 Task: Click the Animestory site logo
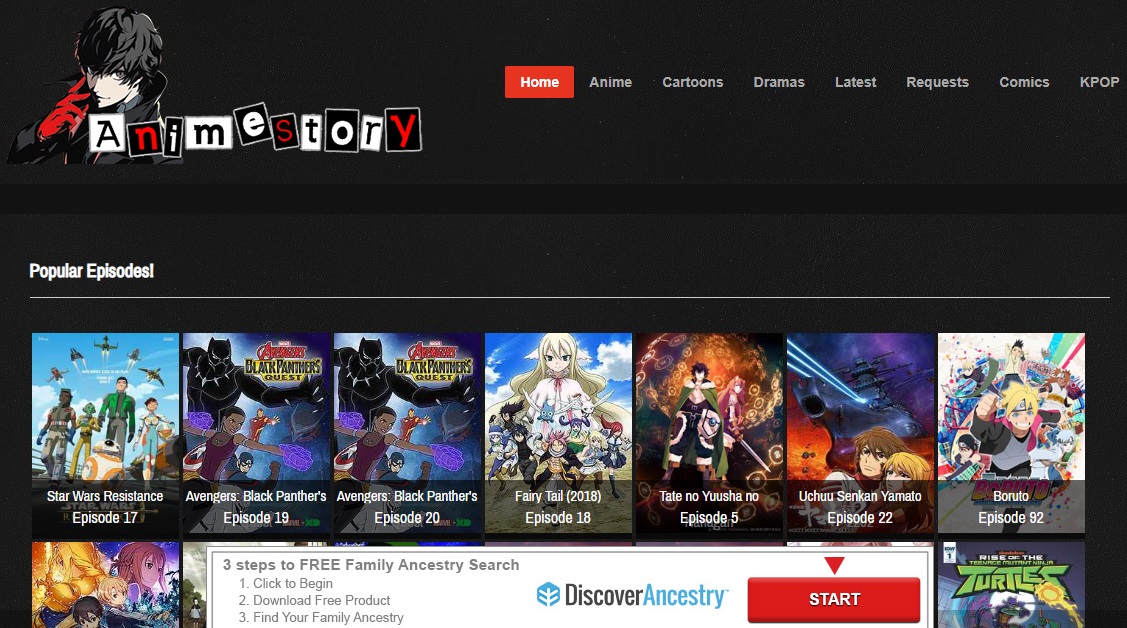[x=215, y=85]
